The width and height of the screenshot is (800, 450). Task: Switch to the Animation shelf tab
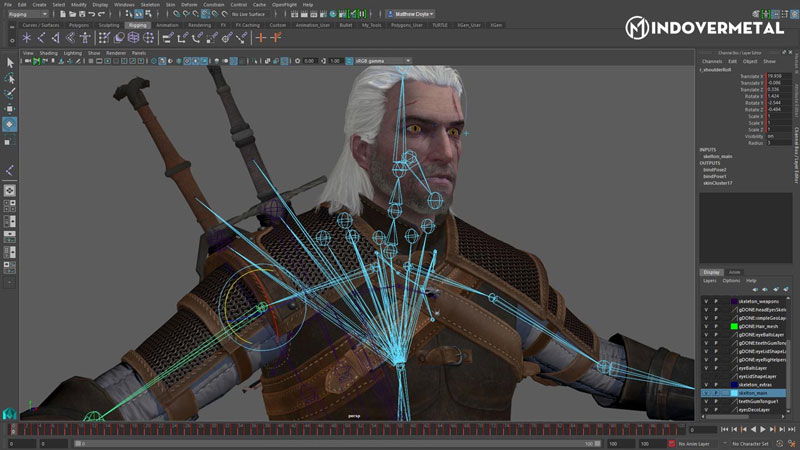167,25
